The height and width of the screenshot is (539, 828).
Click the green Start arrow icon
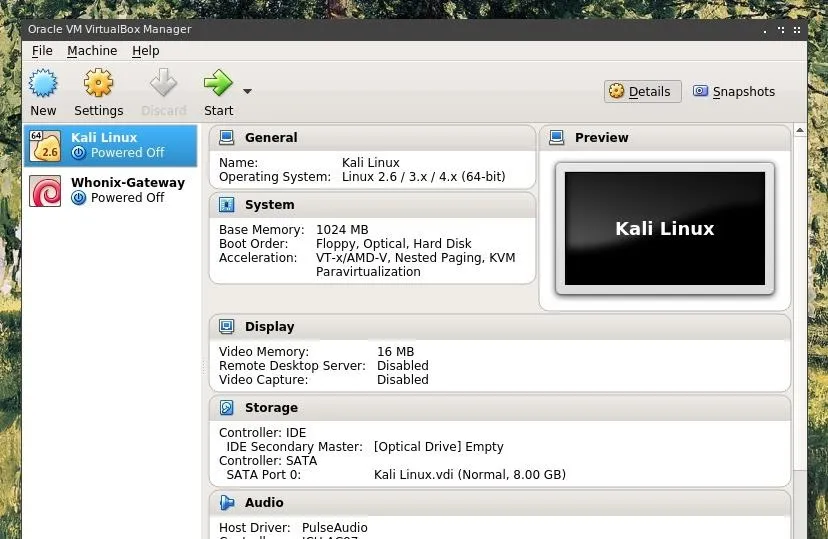pos(218,83)
